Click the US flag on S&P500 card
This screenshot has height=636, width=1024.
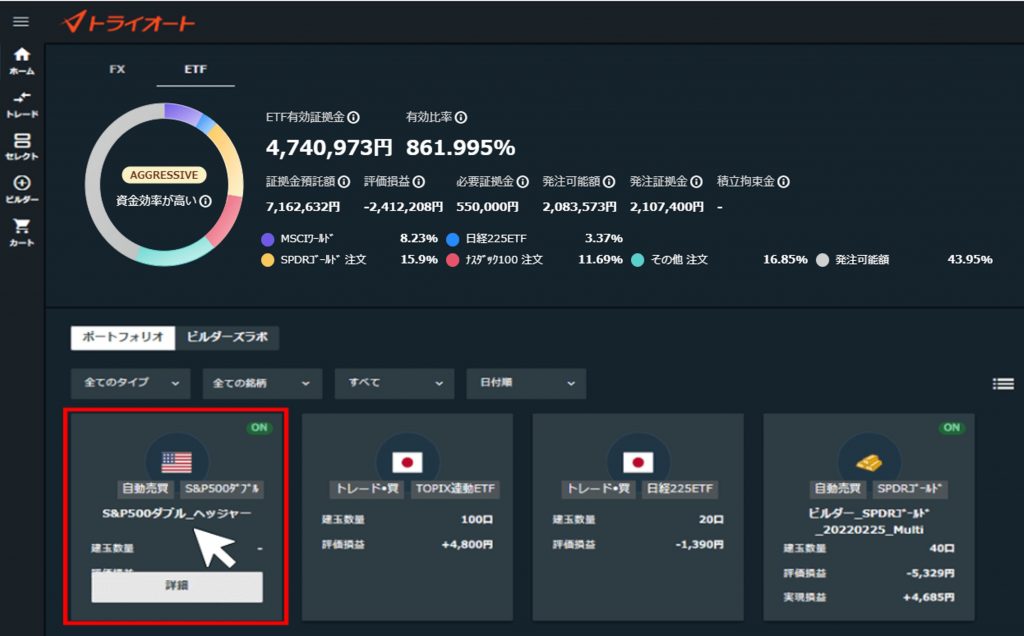[x=177, y=462]
